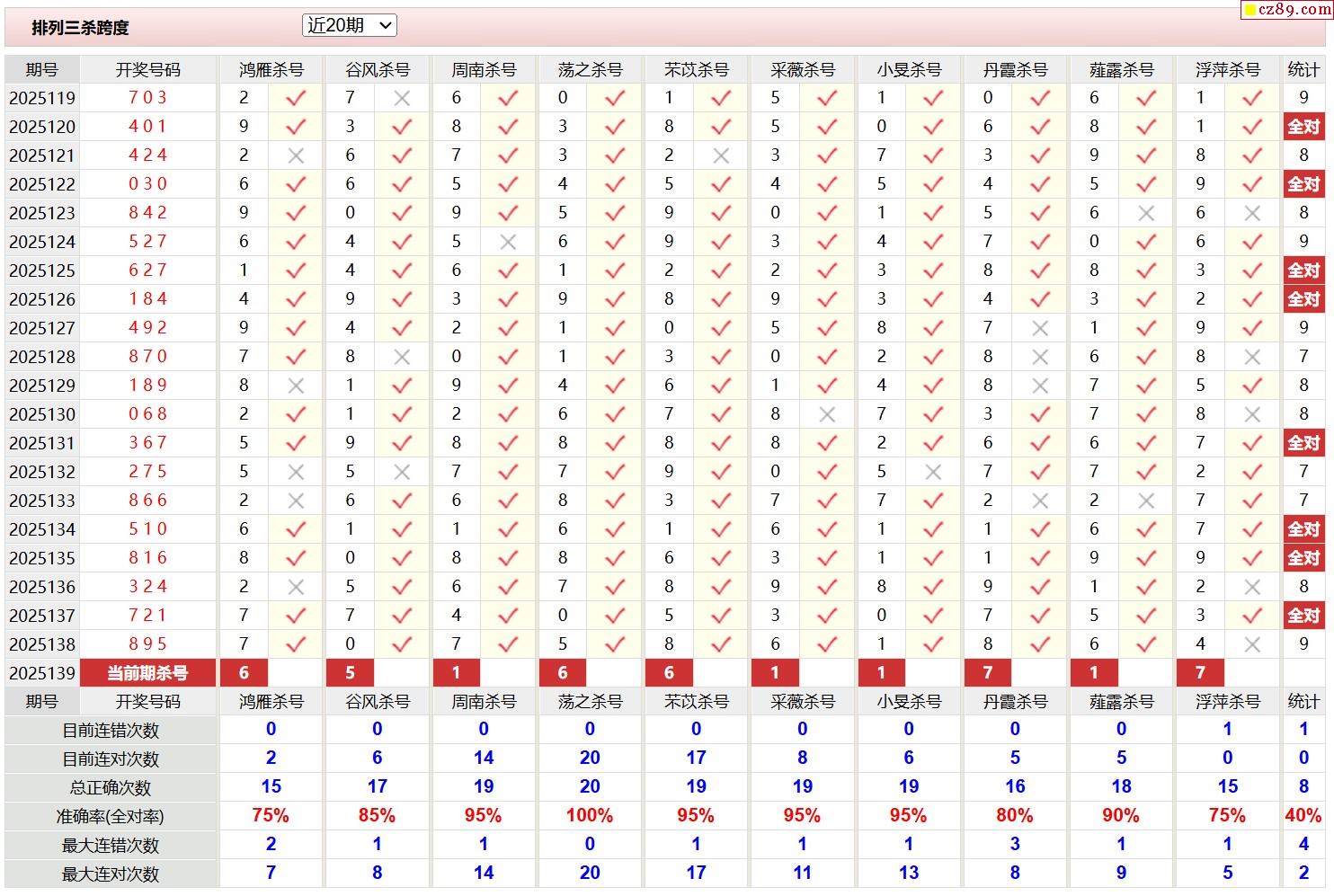1334x896 pixels.
Task: Click the gray cross for 鸿雁杀号 in row 2025121
Action: pos(296,155)
